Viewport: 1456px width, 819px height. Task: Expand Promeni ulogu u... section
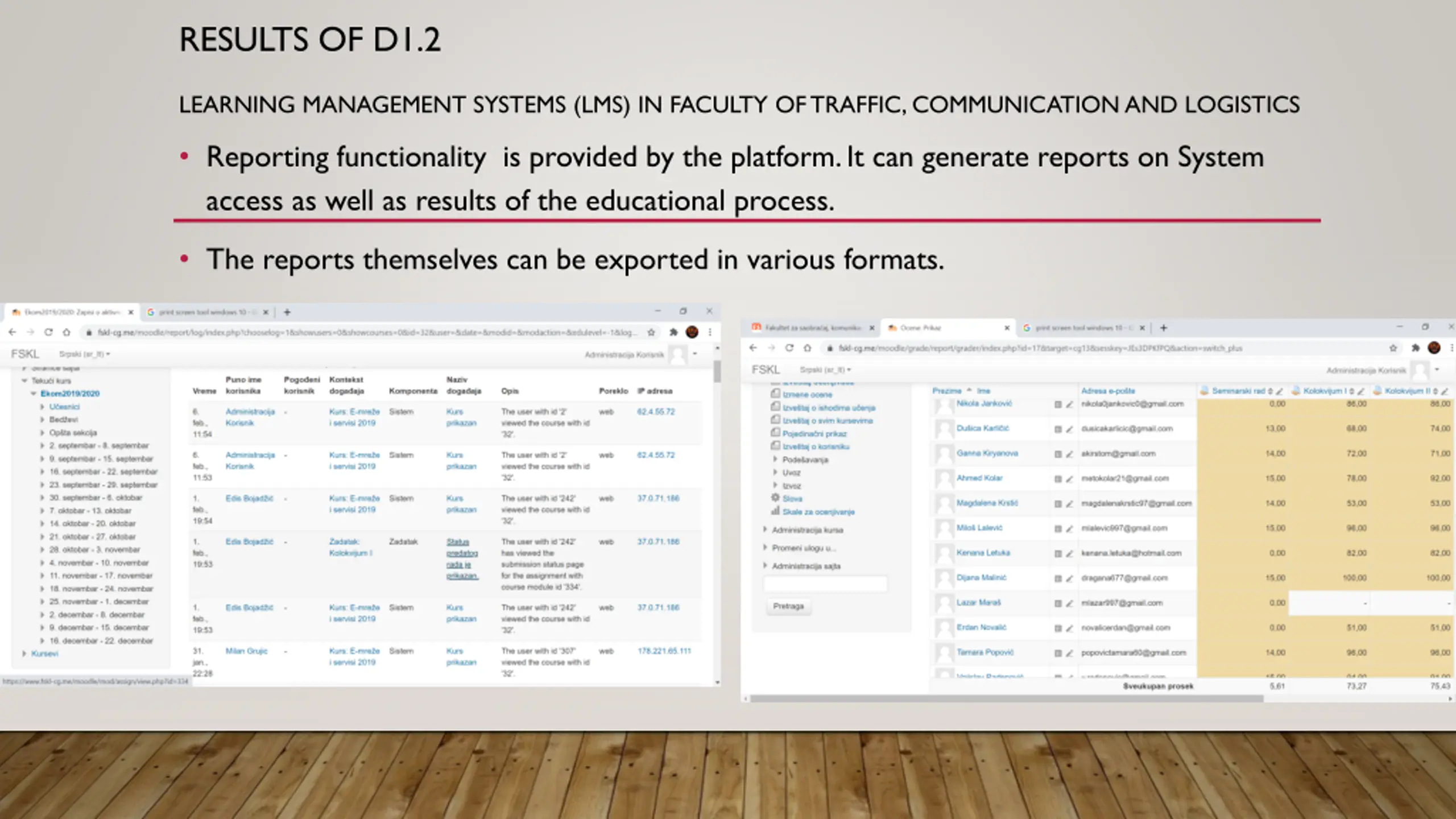[x=766, y=548]
